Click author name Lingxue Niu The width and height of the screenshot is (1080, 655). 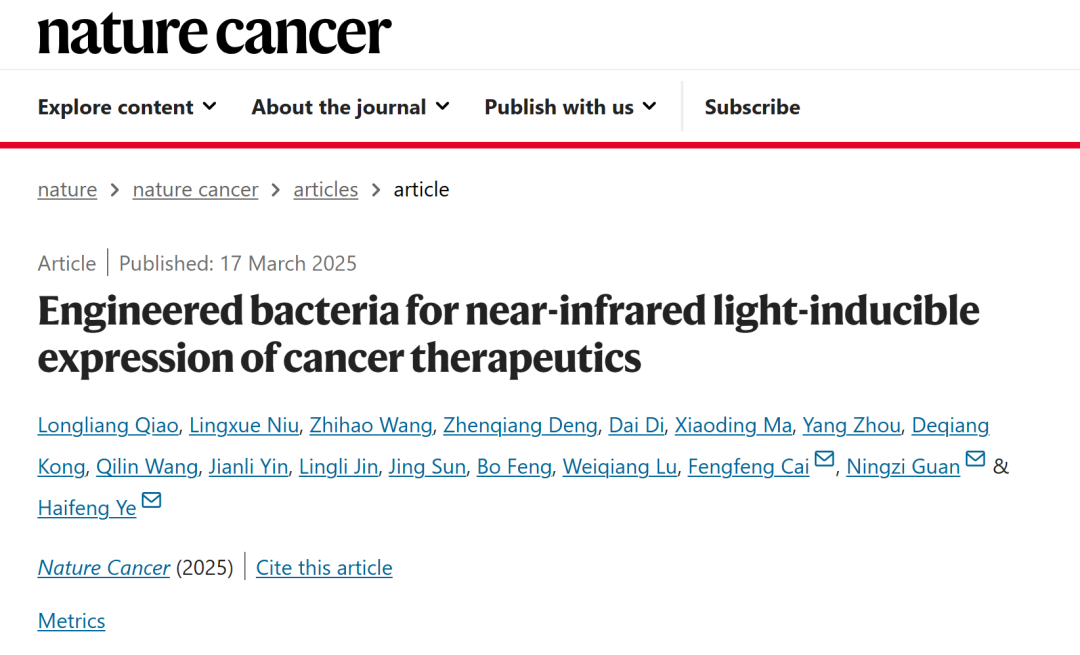244,425
